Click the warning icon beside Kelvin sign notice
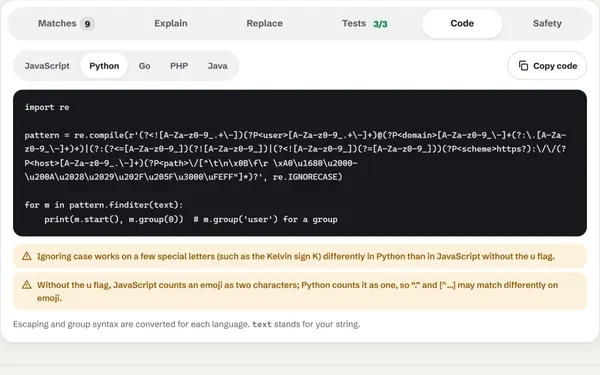Screen dimensions: 600x375 (27, 256)
